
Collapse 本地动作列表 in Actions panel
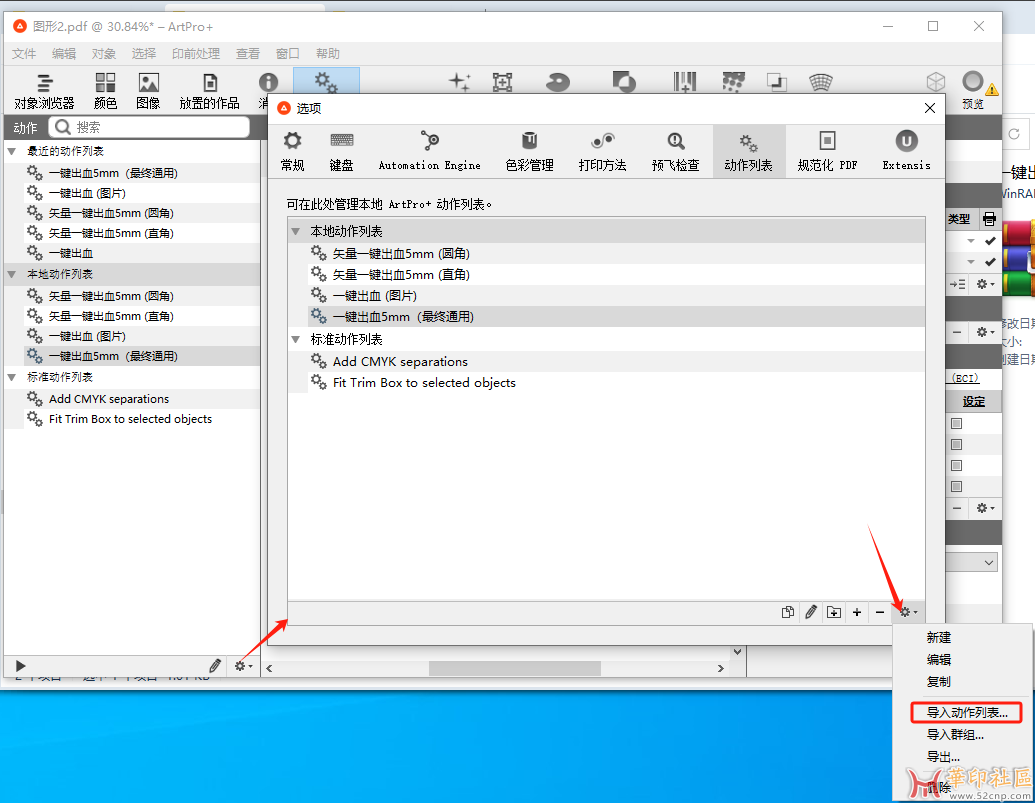click(x=12, y=274)
